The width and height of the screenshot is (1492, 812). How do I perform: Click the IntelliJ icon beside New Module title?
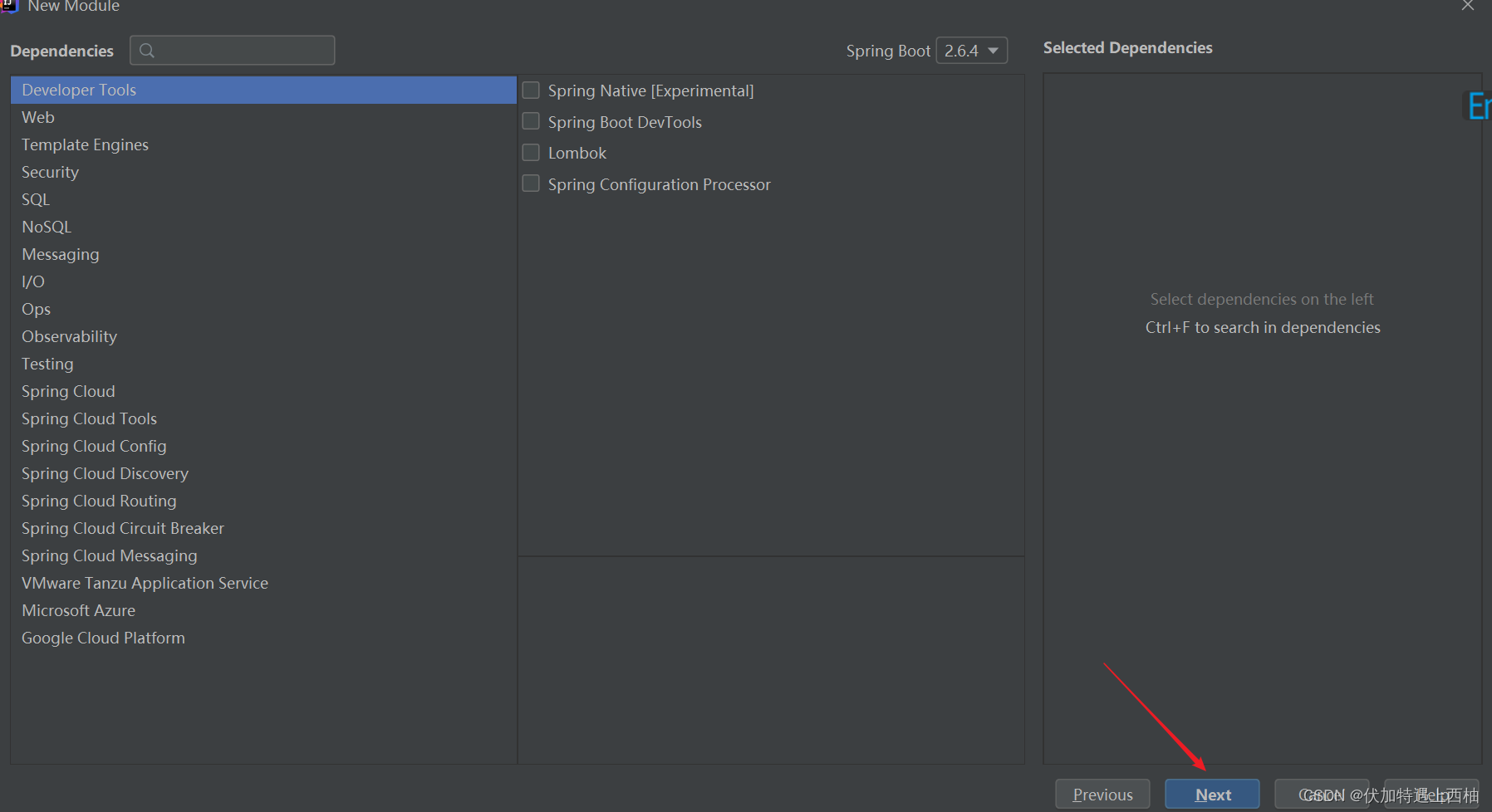(9, 6)
